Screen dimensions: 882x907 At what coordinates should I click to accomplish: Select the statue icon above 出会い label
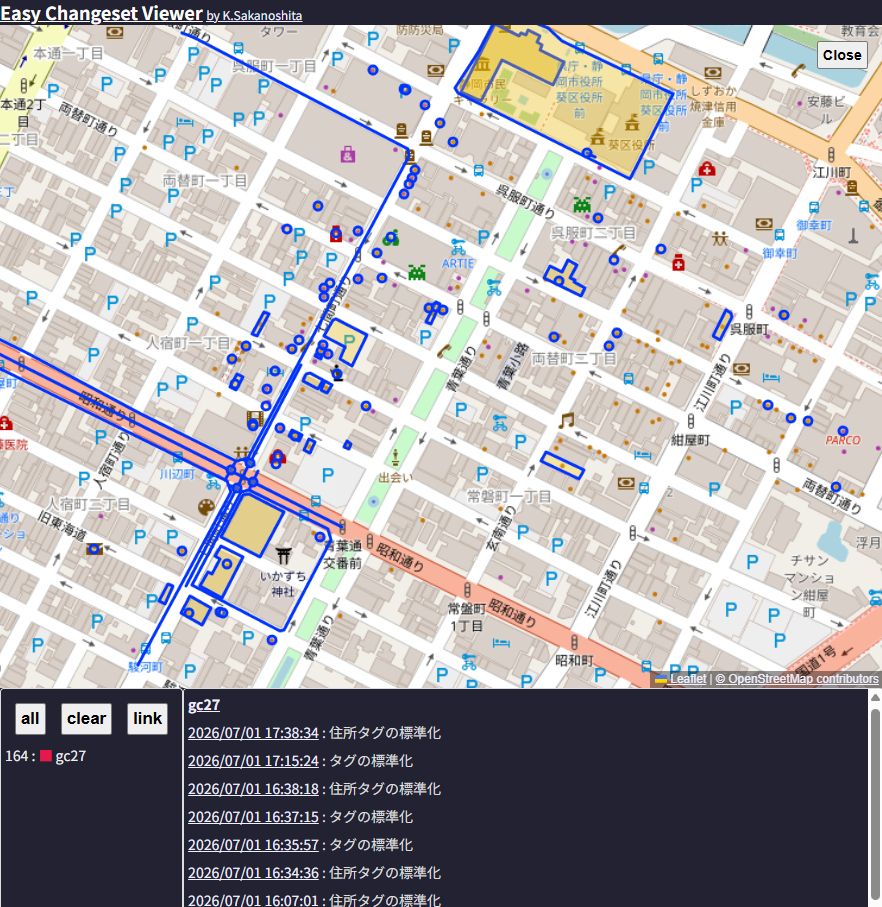tap(396, 458)
